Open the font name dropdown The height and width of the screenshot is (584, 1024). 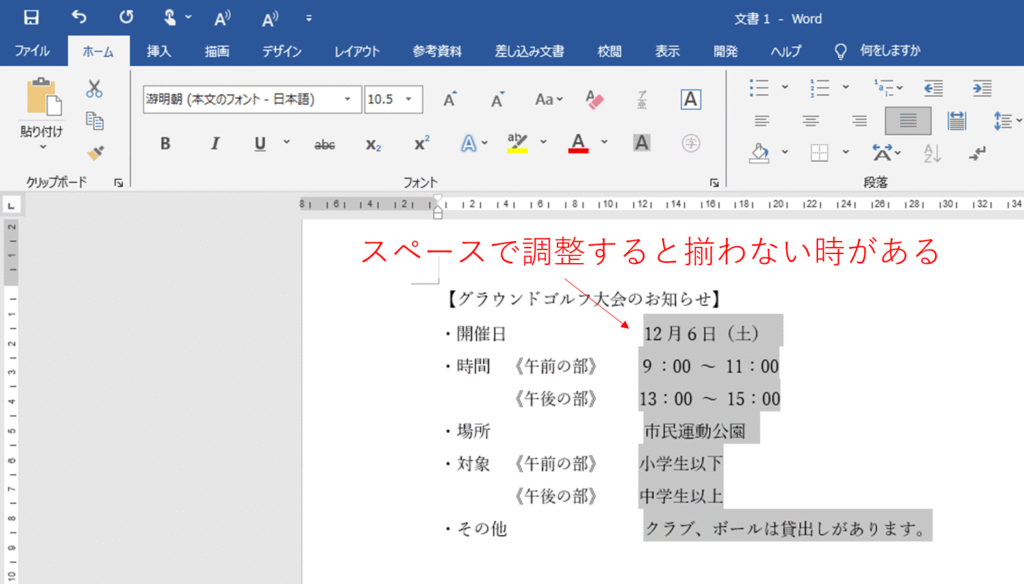pyautogui.click(x=347, y=99)
